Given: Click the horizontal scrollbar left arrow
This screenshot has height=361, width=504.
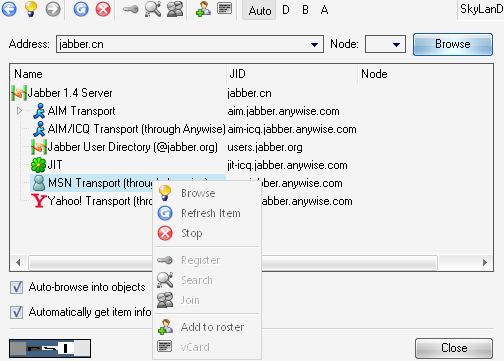Looking at the screenshot, I should click(x=18, y=263).
